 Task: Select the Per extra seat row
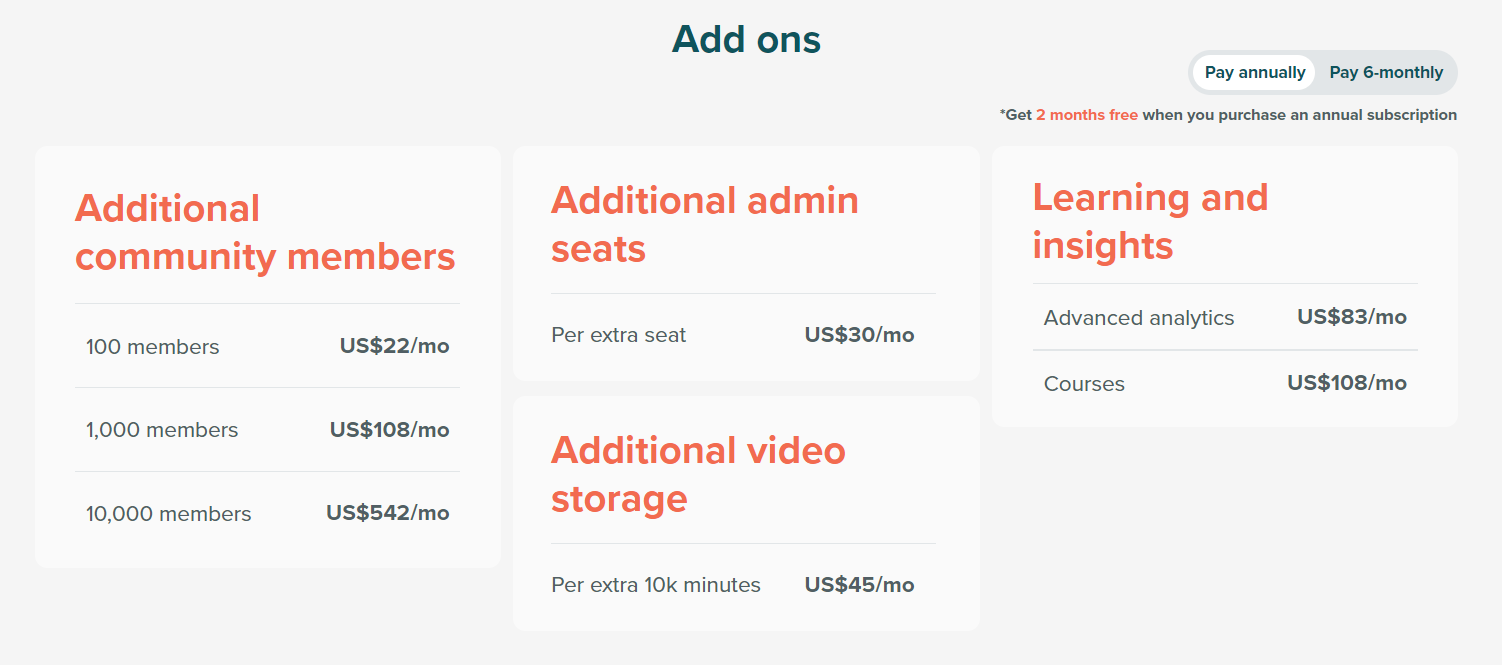(x=618, y=335)
